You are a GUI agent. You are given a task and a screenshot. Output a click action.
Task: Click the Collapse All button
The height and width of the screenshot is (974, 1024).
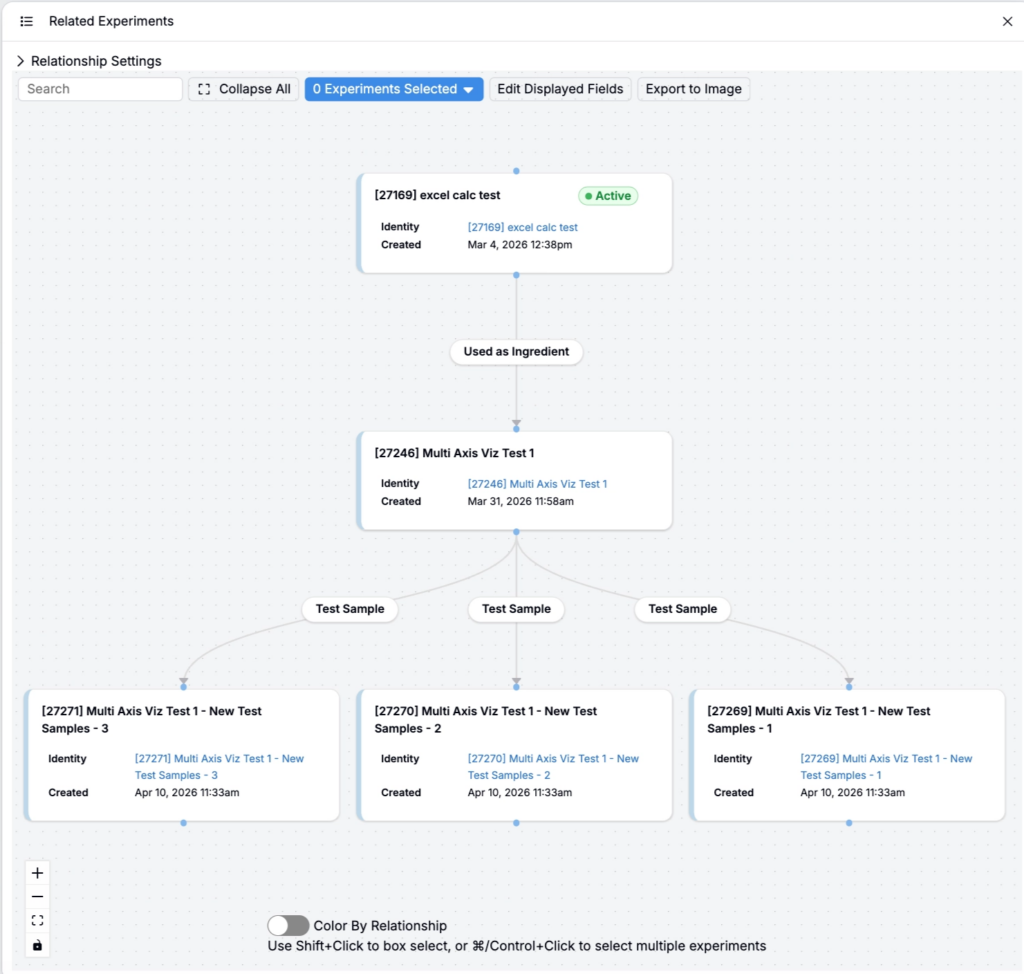244,89
